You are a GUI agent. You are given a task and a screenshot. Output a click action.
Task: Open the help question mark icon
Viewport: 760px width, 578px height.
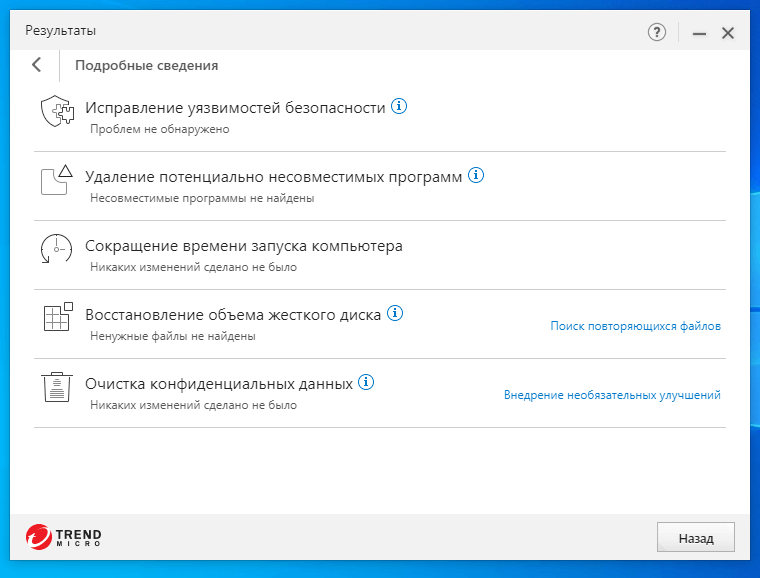657,33
